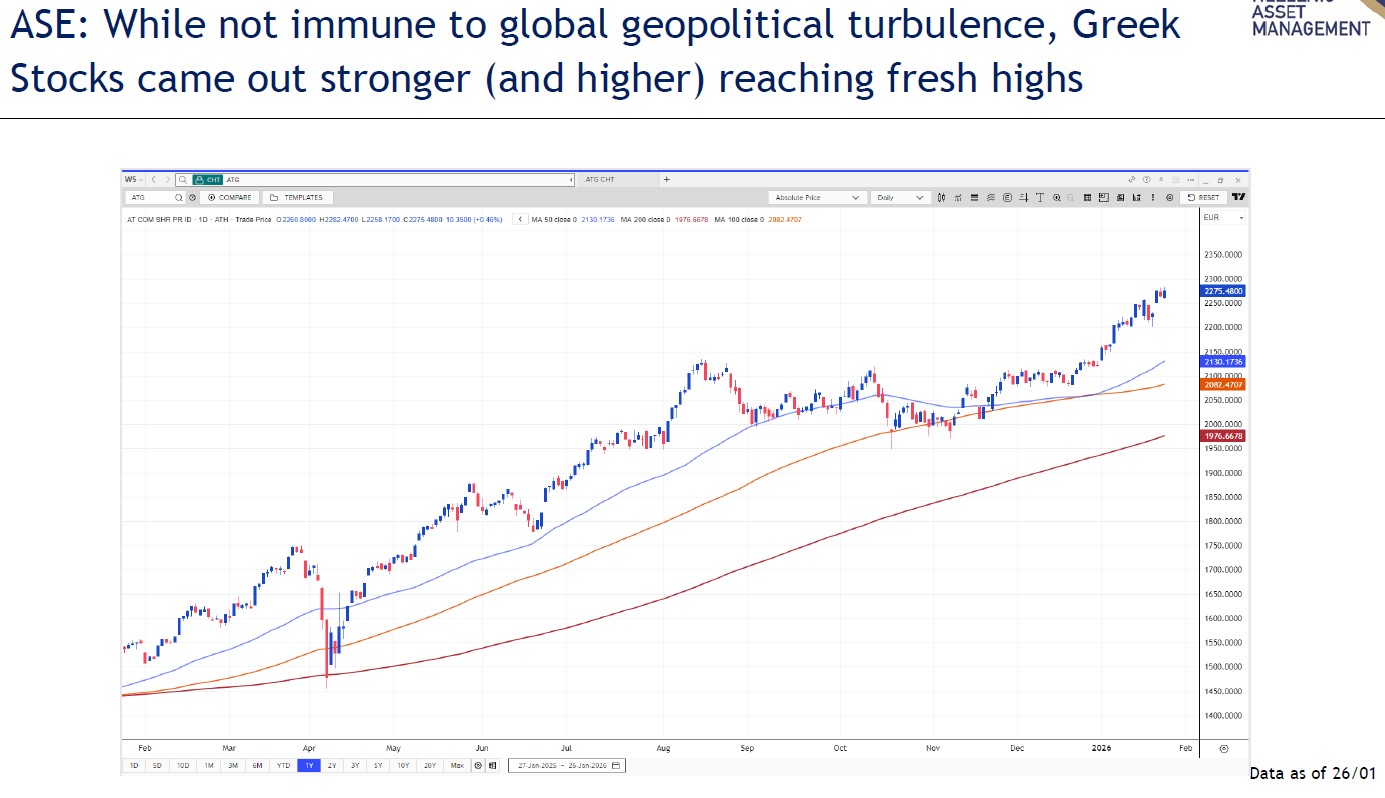This screenshot has height=798, width=1385.
Task: Click settings gear next to Max
Action: coord(478,766)
